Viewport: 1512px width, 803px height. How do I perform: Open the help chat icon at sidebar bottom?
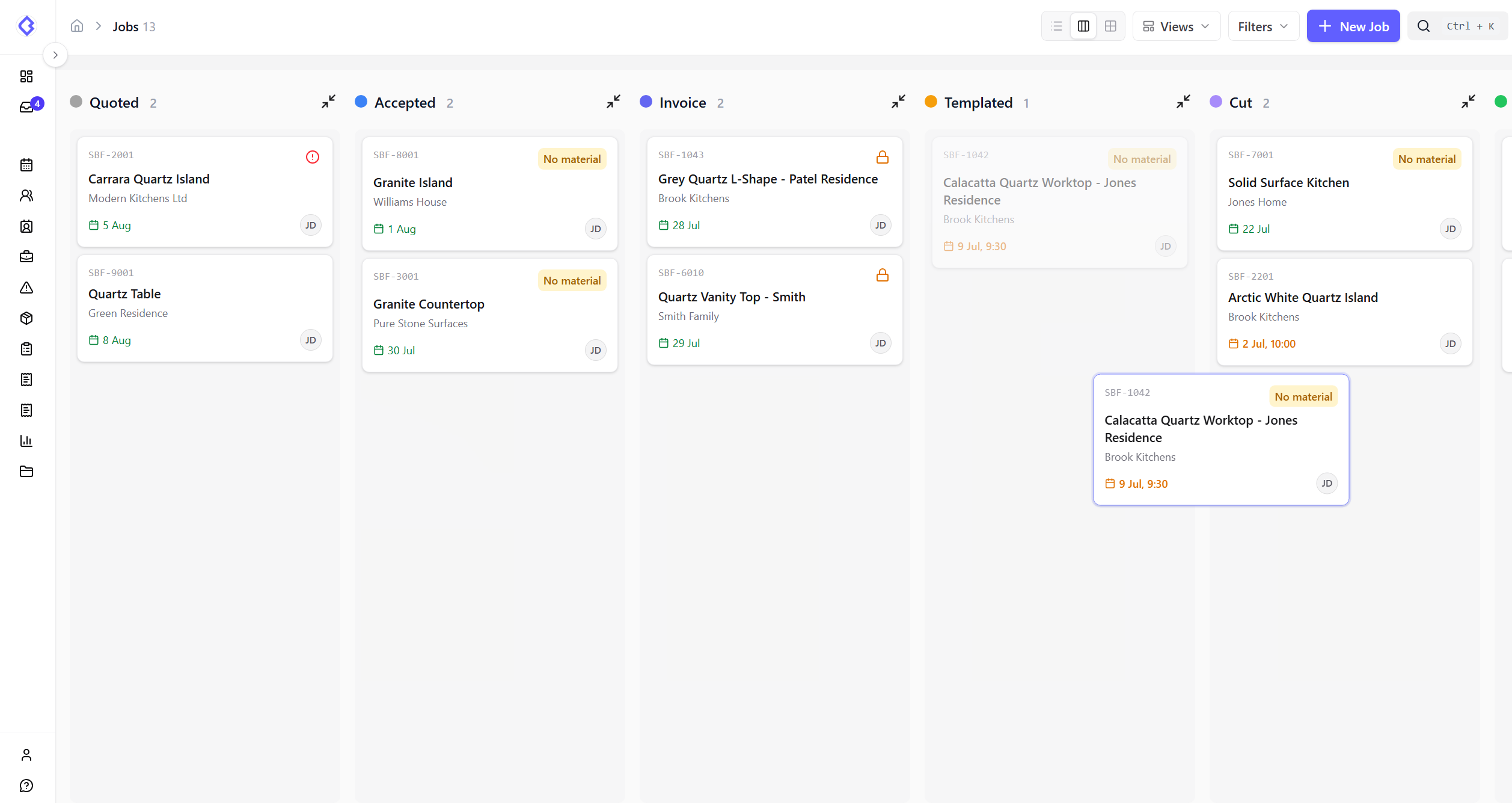tap(26, 786)
